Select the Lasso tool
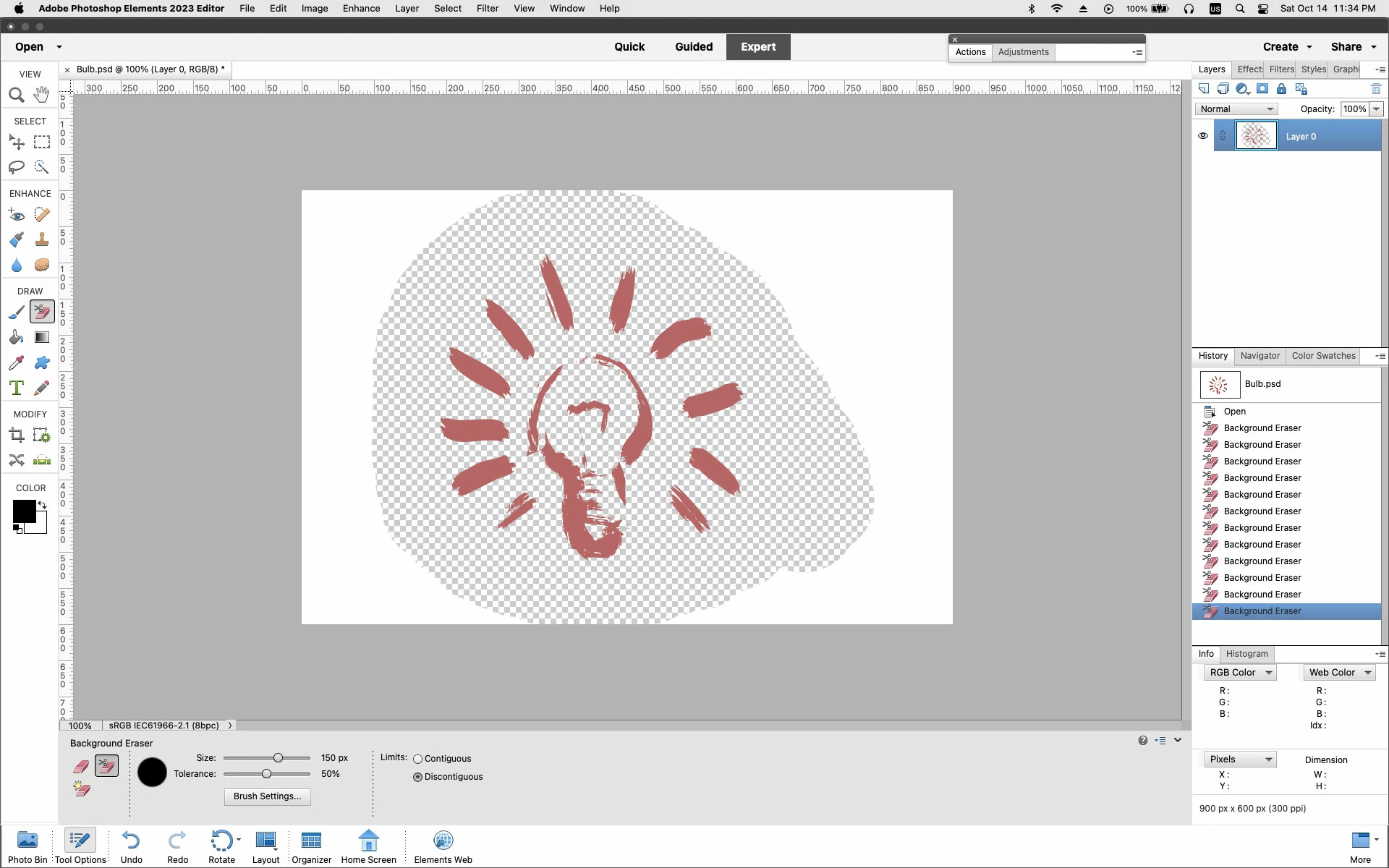Image resolution: width=1389 pixels, height=868 pixels. pos(17,167)
